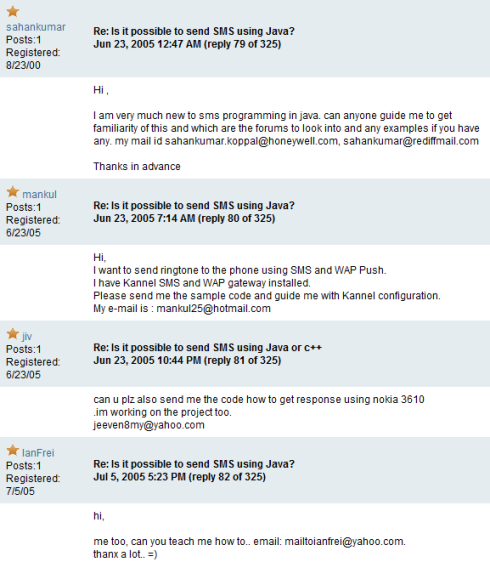Click mailtoianfrei@yahoo.com email text
Screen dimensions: 490x562
pos(344,542)
